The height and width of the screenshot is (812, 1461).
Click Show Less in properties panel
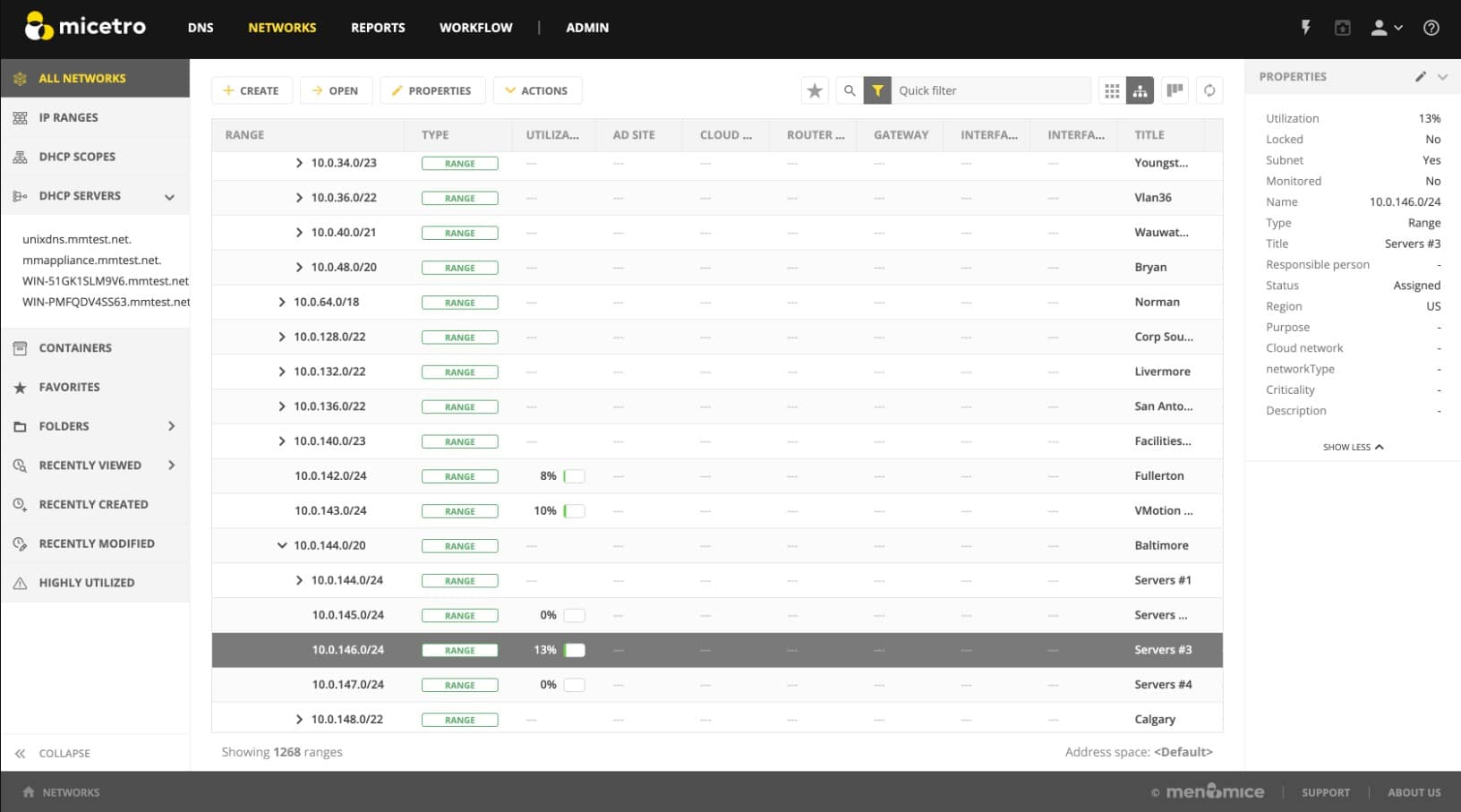click(x=1353, y=447)
